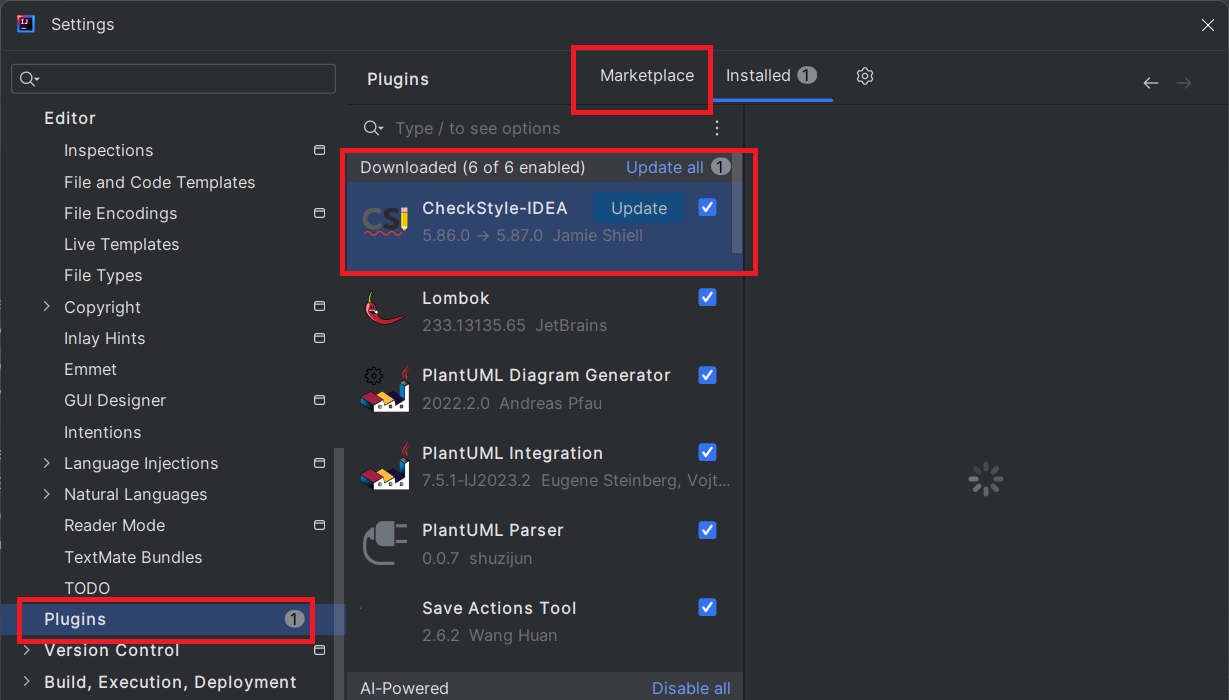Select the File Types entry

click(x=103, y=275)
